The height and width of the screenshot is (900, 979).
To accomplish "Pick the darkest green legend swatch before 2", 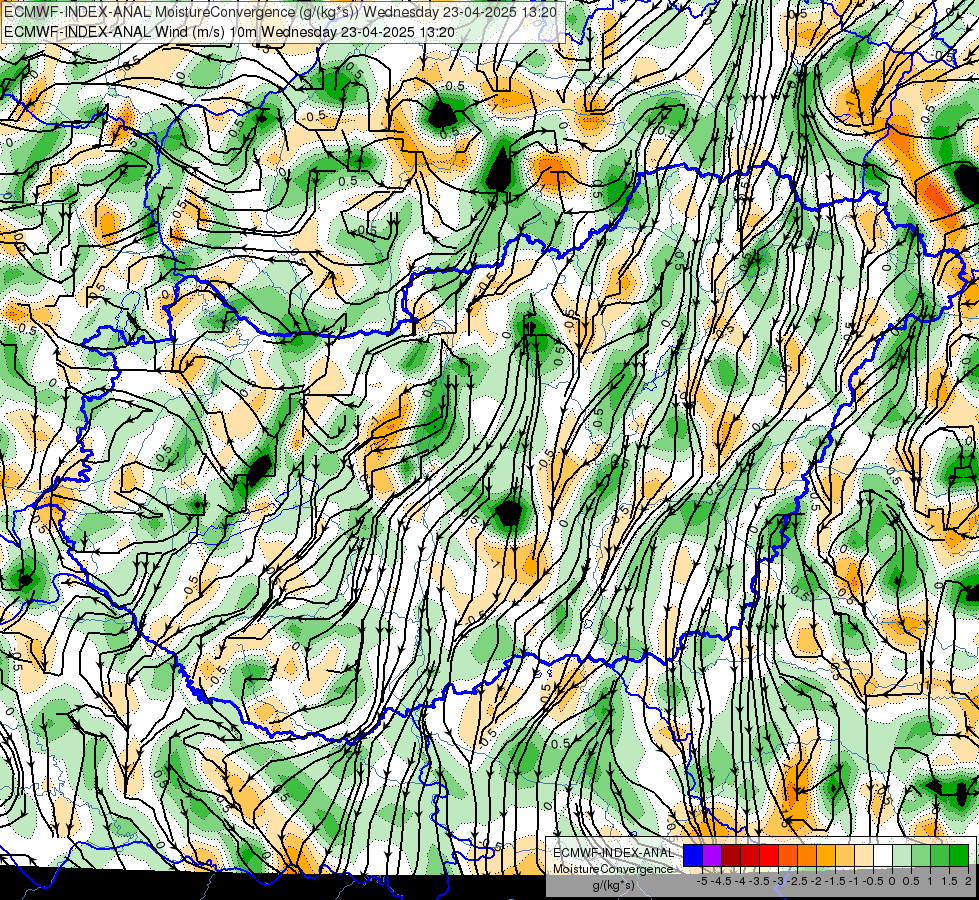I will [959, 855].
